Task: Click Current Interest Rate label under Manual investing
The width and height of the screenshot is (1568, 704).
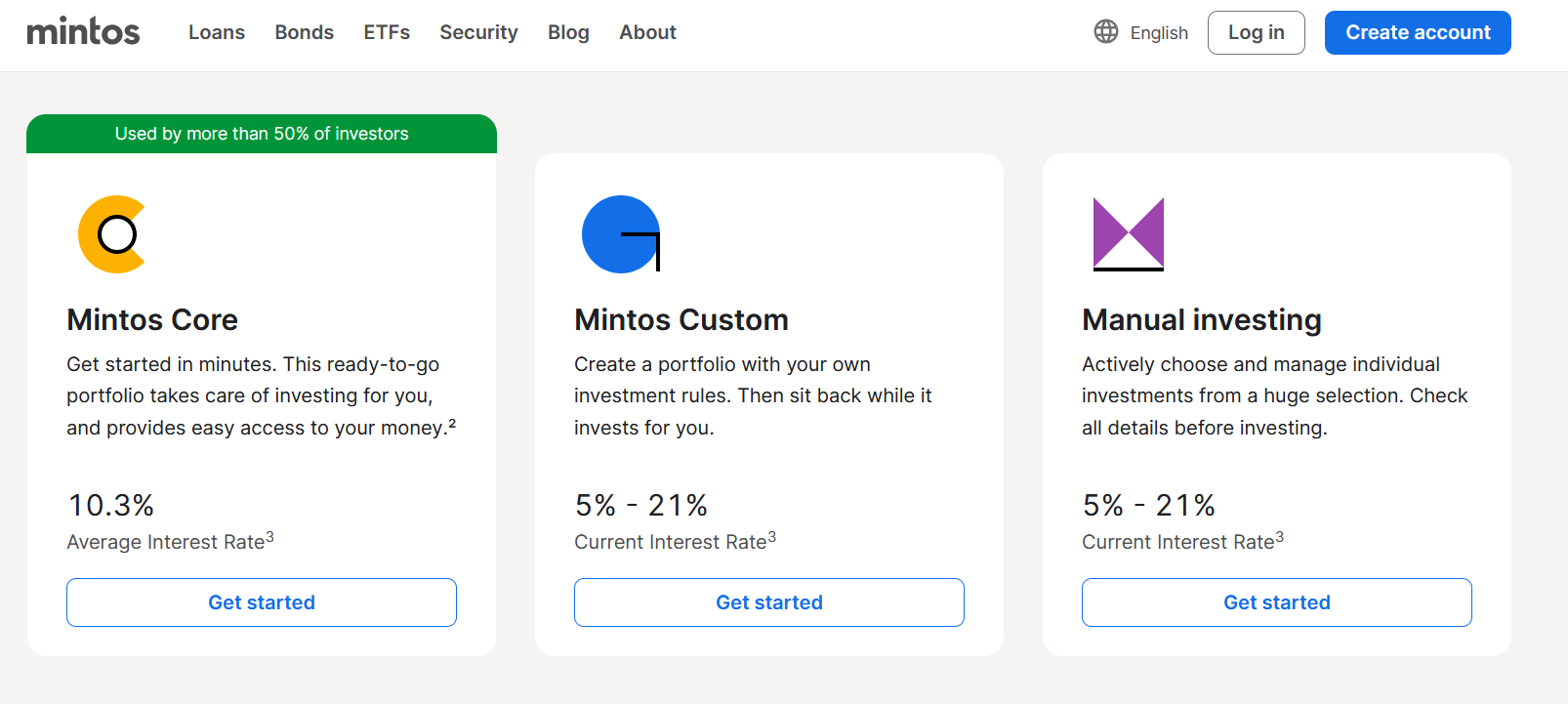Action: 1182,541
